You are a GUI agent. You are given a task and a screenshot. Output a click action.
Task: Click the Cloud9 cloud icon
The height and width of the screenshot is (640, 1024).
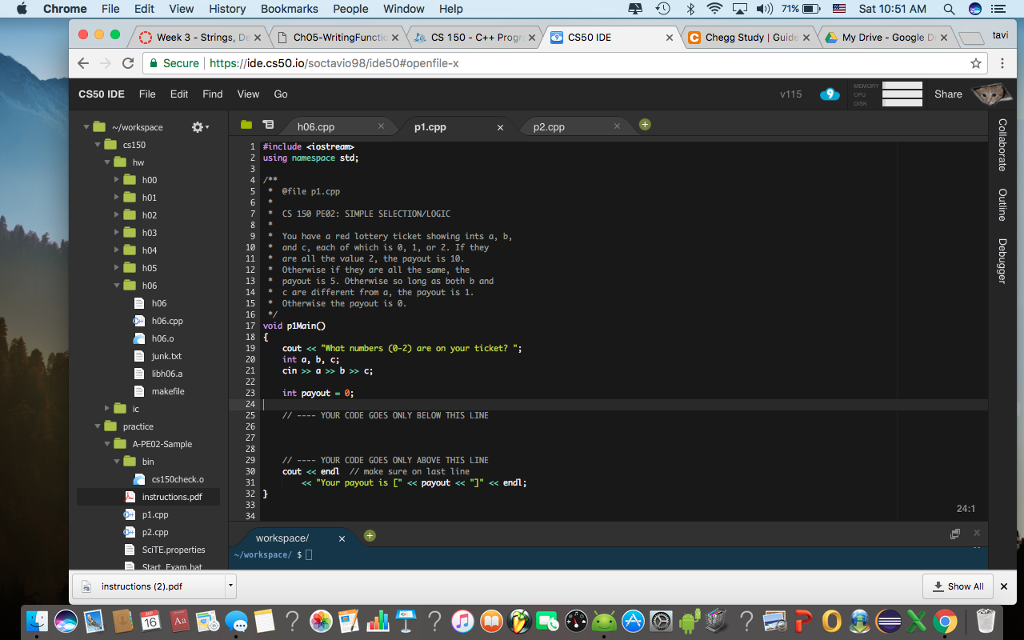pyautogui.click(x=829, y=94)
